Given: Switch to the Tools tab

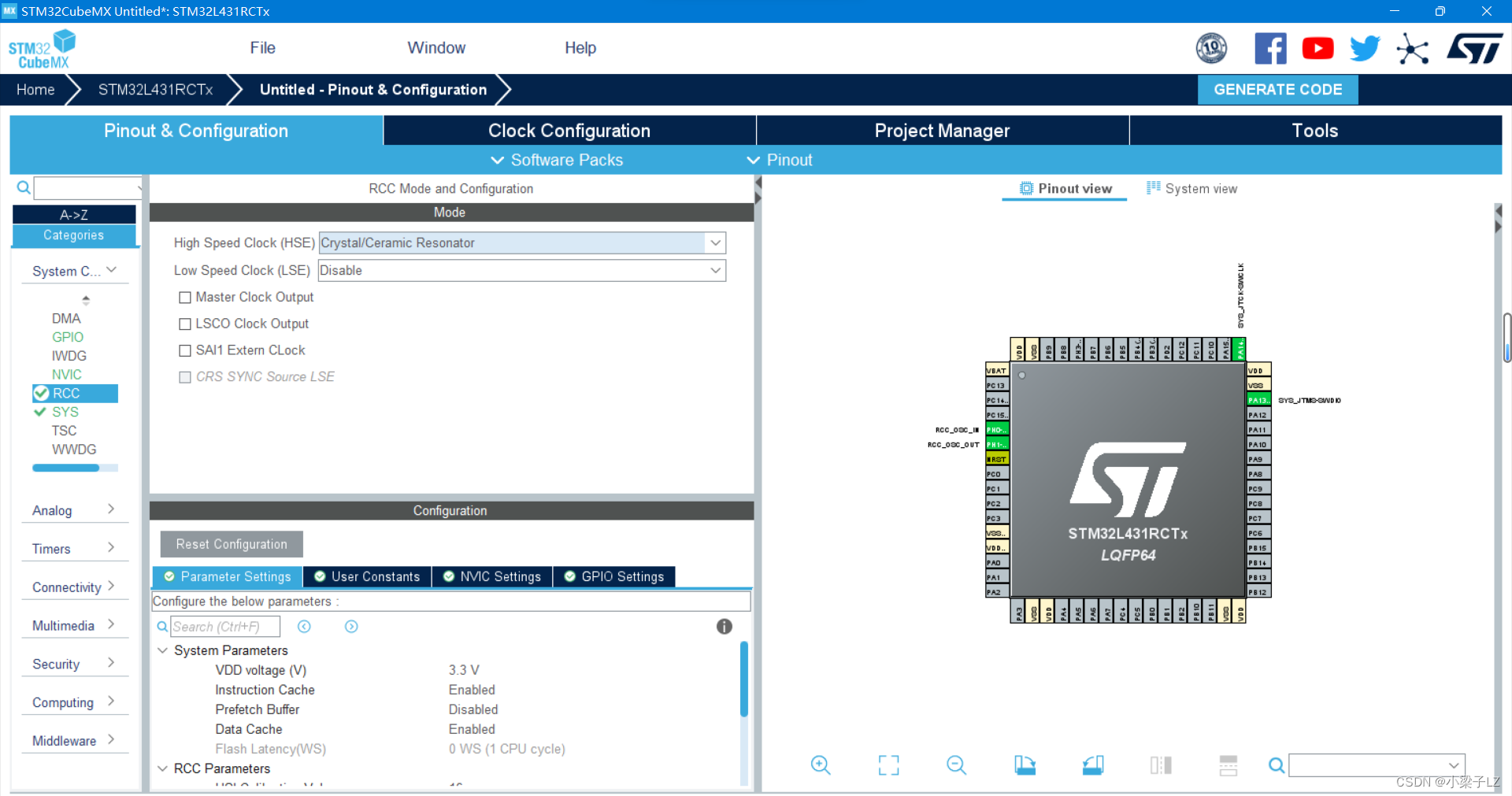Looking at the screenshot, I should 1315,131.
